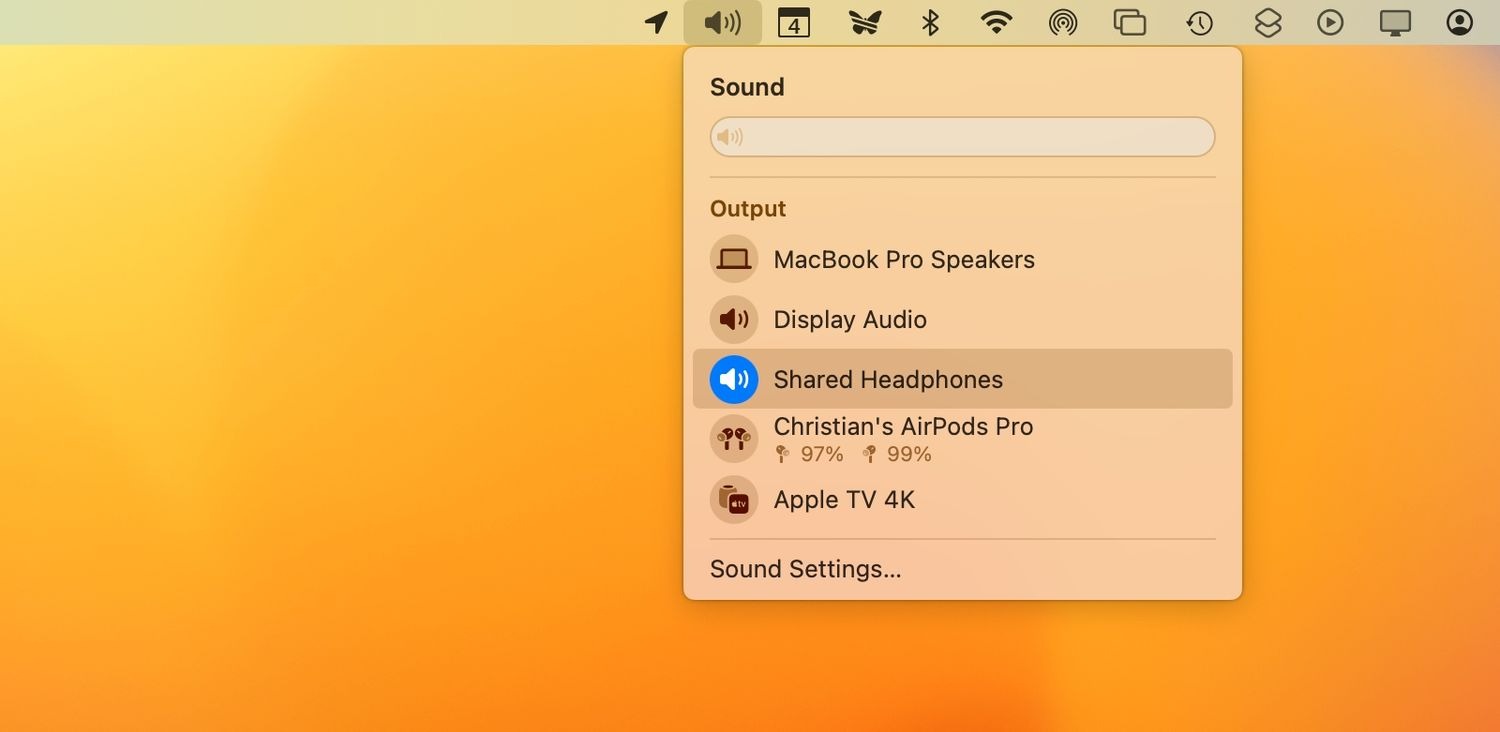Click the speaker icon beside Display Audio

[734, 319]
